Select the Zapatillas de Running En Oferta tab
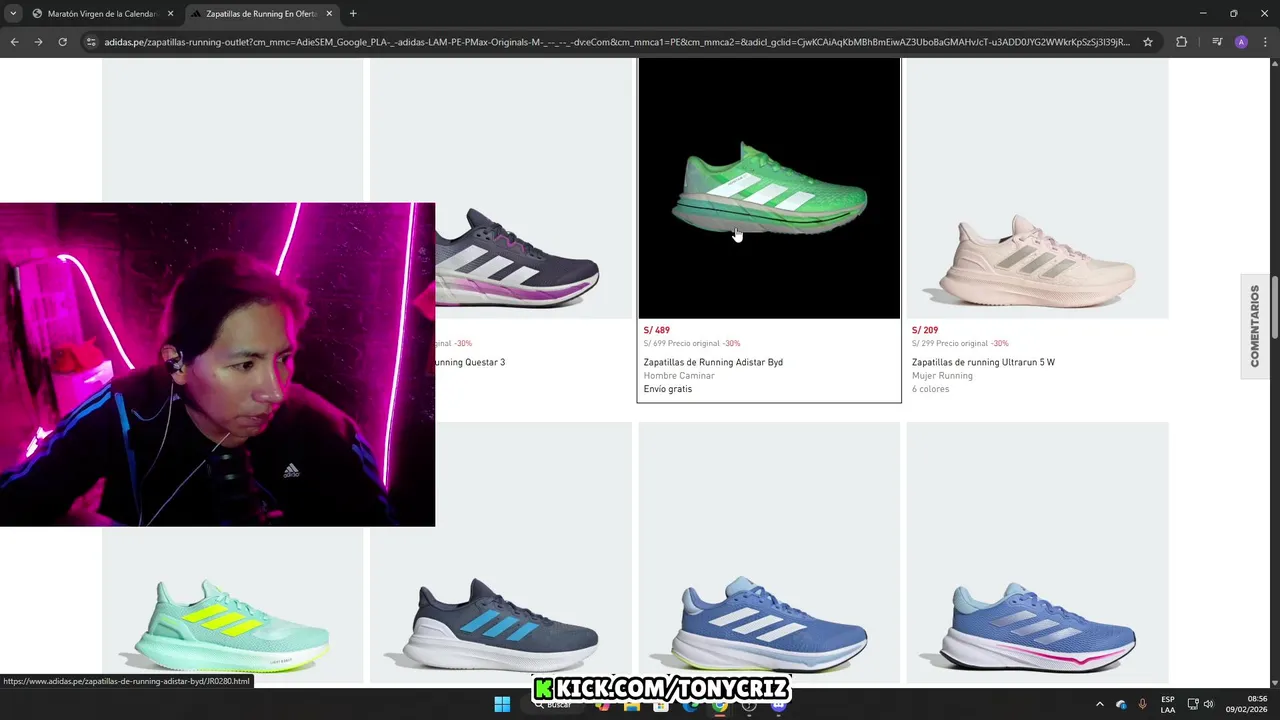1280x720 pixels. tap(260, 14)
